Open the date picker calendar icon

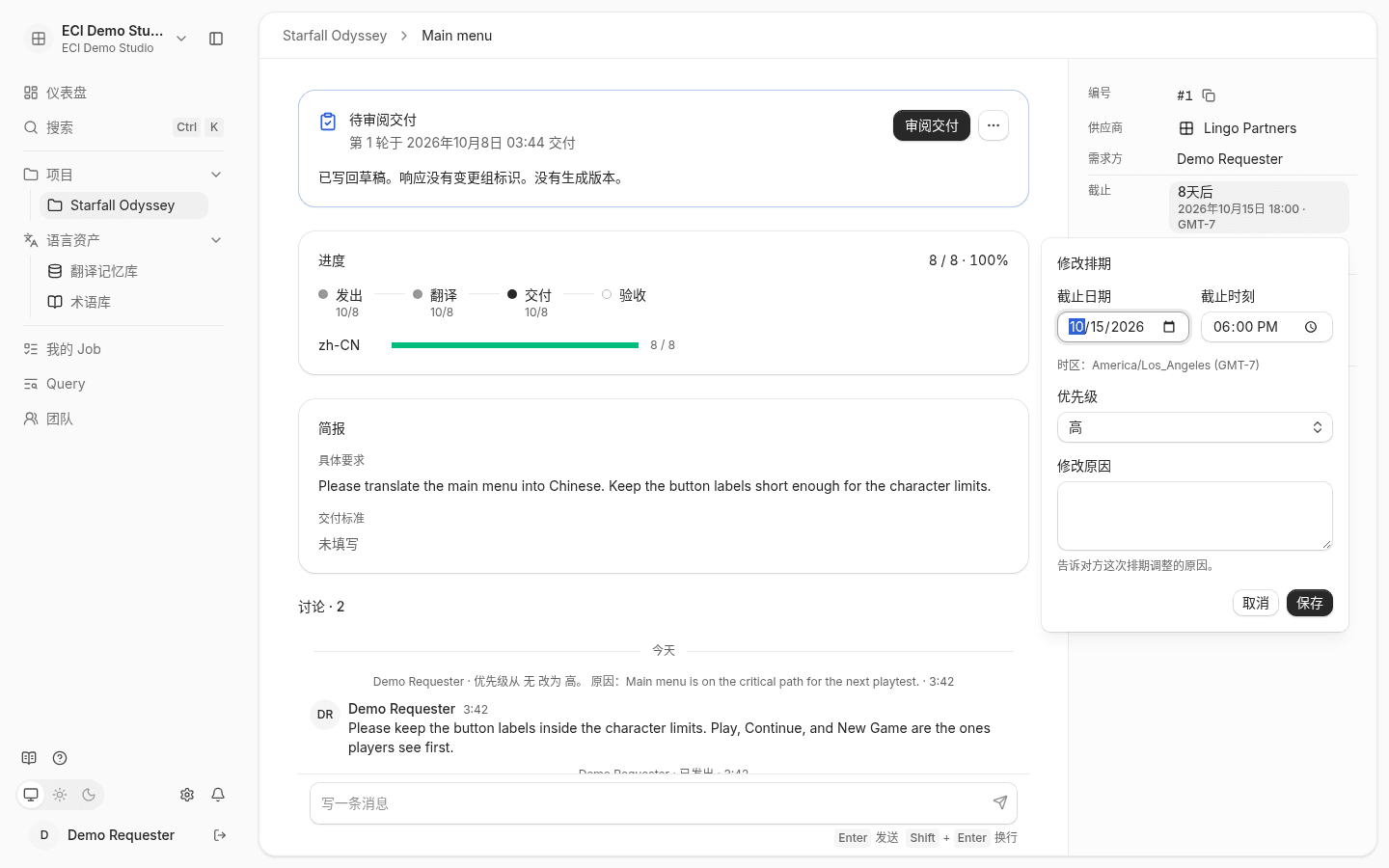click(1169, 327)
